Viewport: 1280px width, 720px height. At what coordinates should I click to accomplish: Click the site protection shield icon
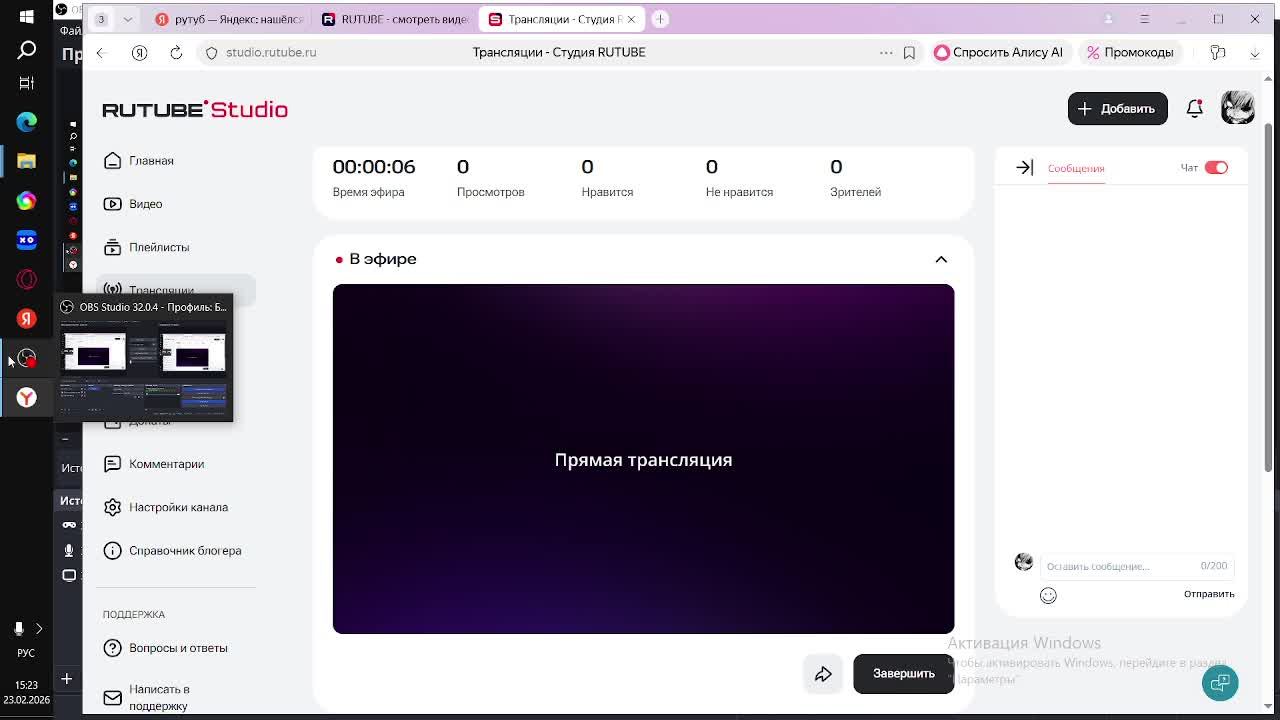tap(211, 52)
